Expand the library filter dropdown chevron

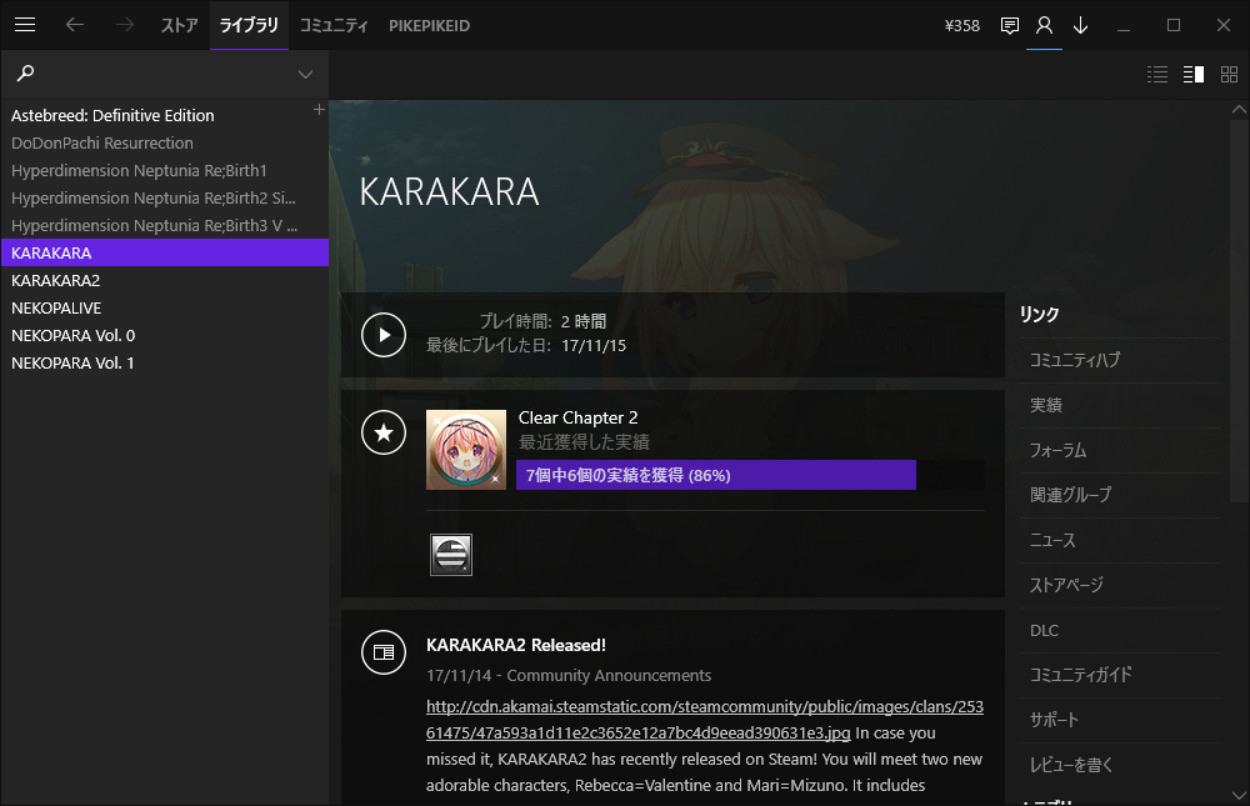click(305, 74)
